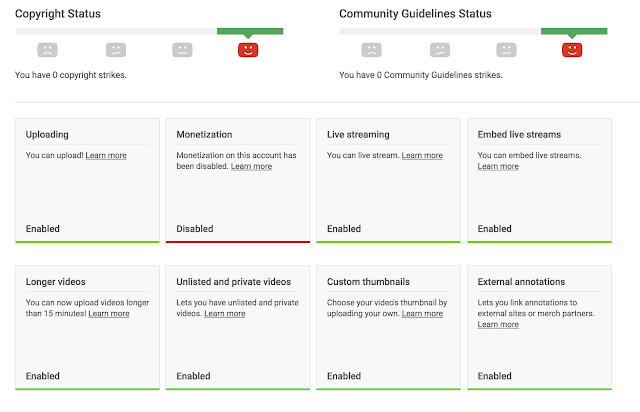Click Learn more for Unlisted and private videos
This screenshot has width=640, height=412.
[x=225, y=314]
